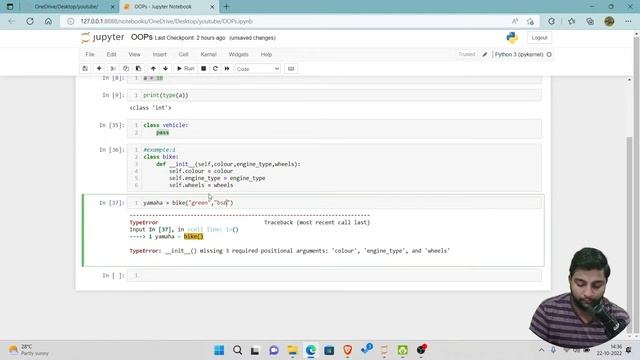Open browser Collections icon
Screen dimensions: 640x360
(590, 21)
